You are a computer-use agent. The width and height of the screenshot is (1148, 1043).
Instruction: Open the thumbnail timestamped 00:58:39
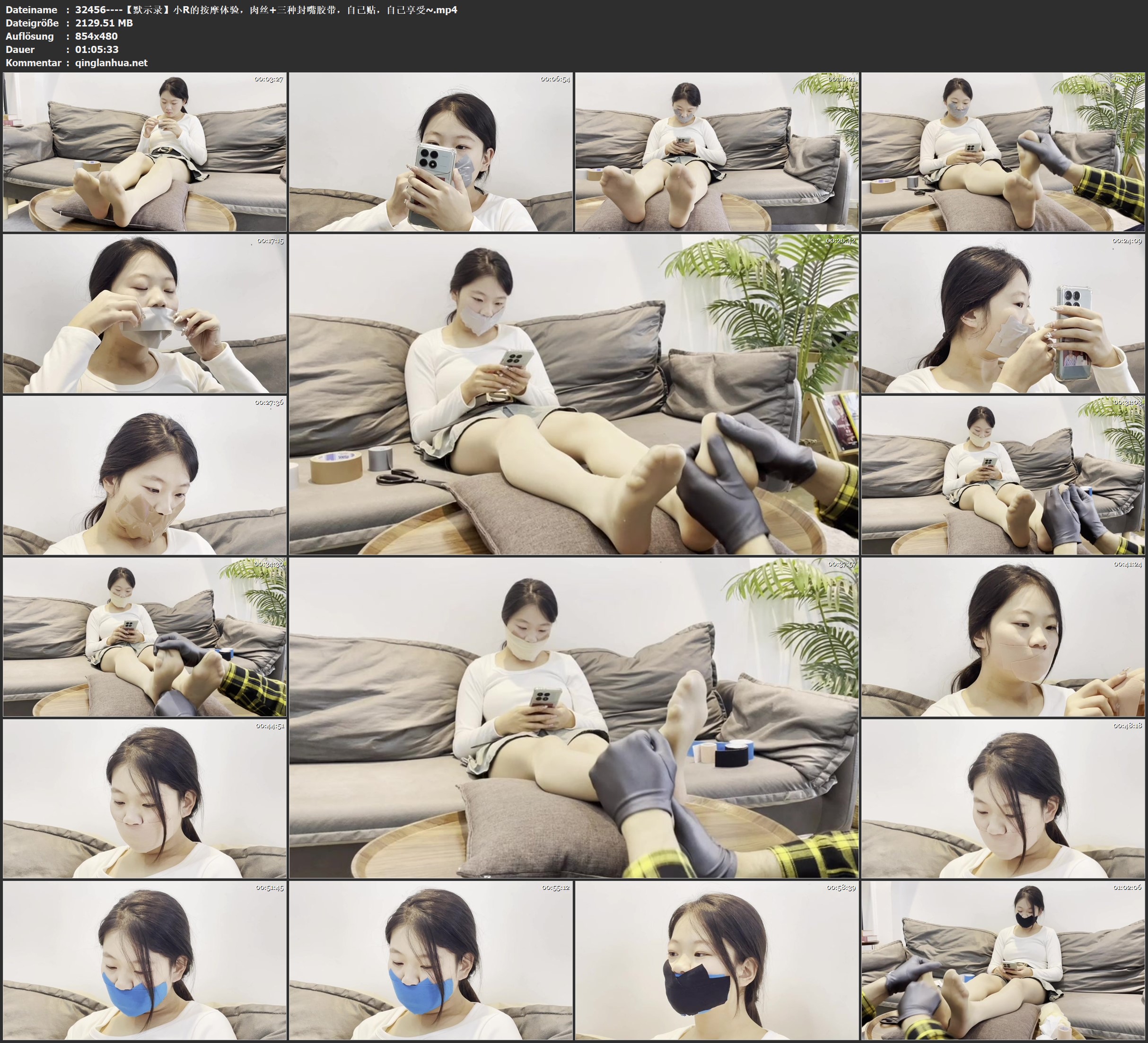click(x=717, y=960)
